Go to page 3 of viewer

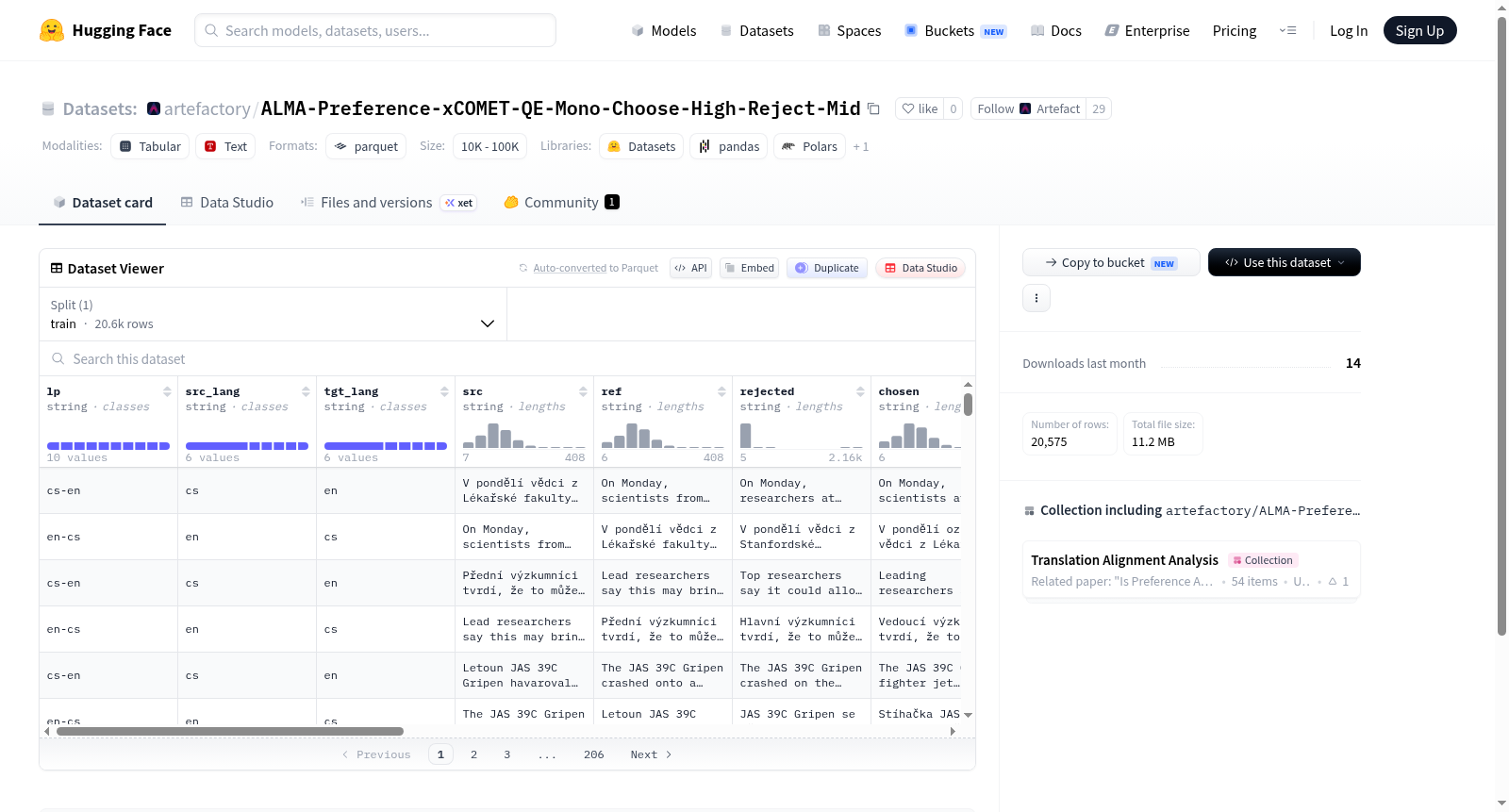[506, 754]
